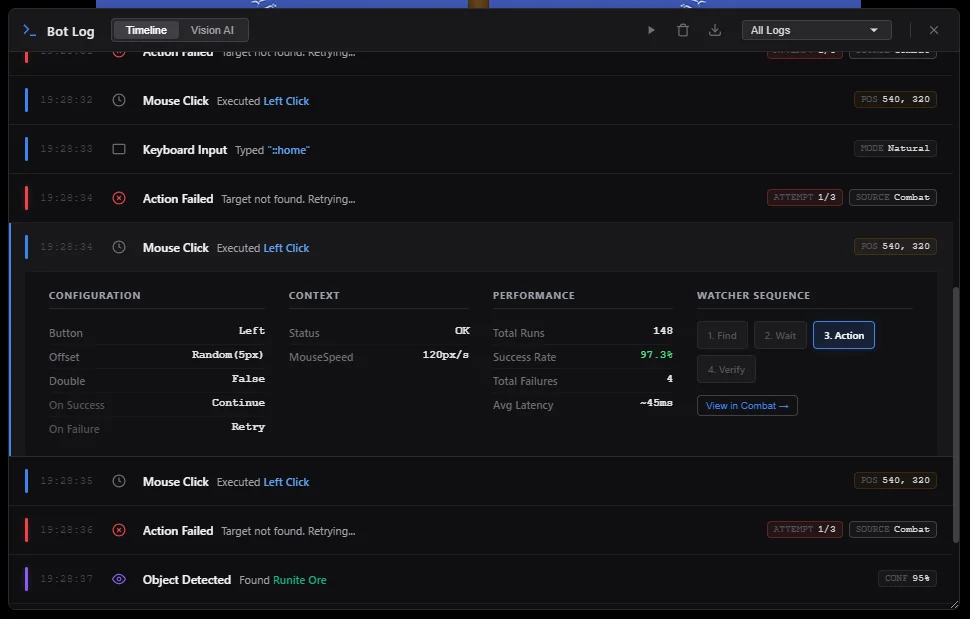Follow the View in Combat link

click(x=747, y=406)
